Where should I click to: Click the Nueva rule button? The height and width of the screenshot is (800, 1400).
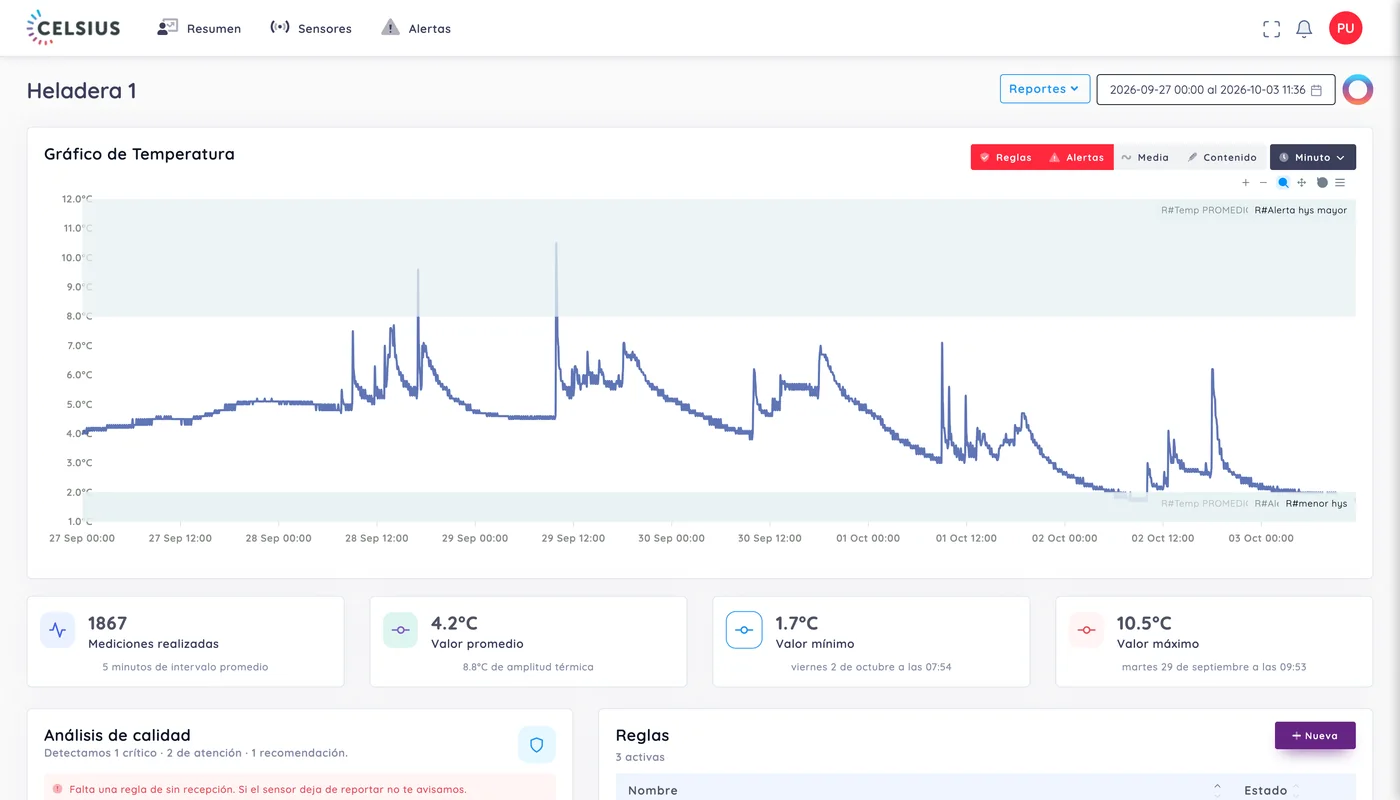(x=1315, y=735)
